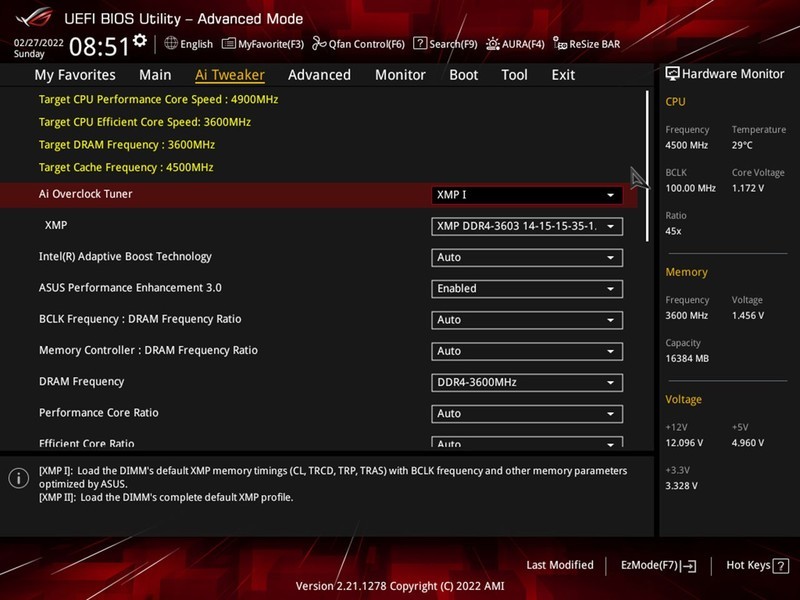Open ASUS Performance Enhancement 3.0 dropdown
This screenshot has height=600, width=800.
click(x=527, y=288)
